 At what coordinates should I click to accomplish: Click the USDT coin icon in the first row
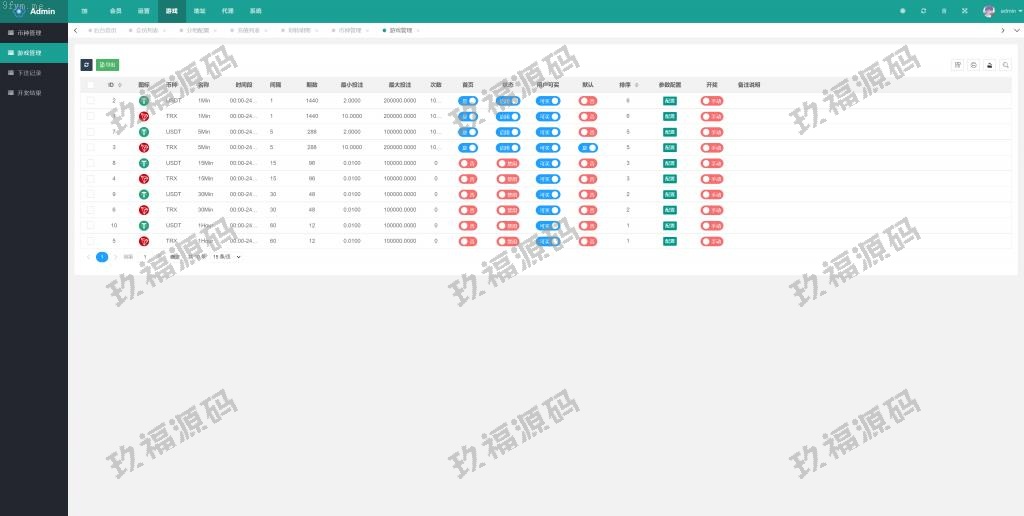click(x=143, y=101)
